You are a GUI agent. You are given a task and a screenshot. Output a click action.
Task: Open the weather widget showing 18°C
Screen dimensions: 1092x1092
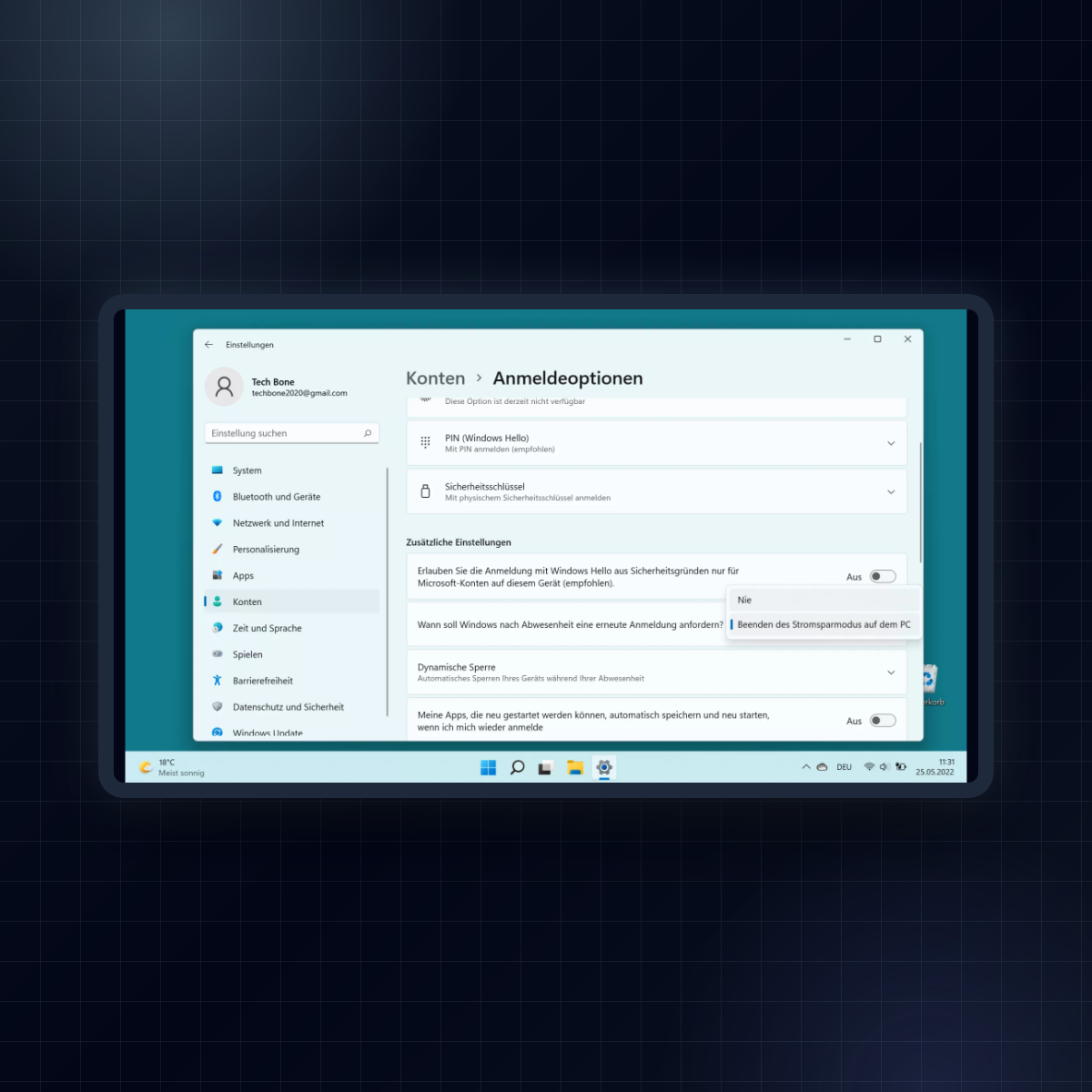point(172,768)
